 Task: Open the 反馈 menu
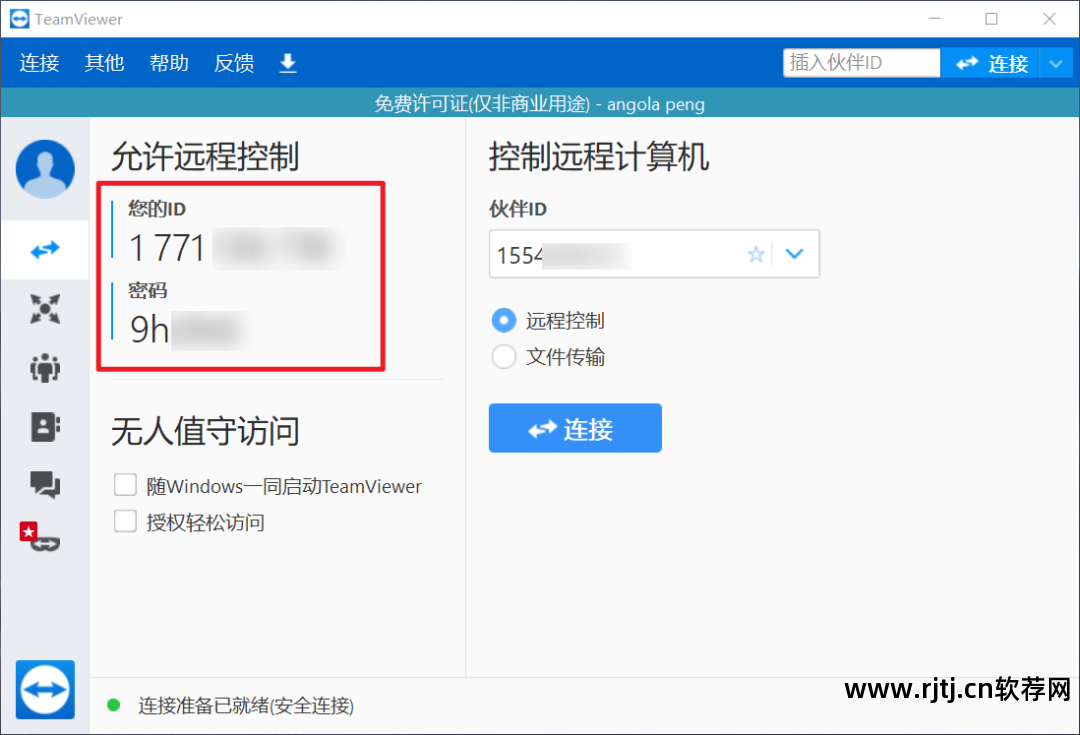coord(234,63)
